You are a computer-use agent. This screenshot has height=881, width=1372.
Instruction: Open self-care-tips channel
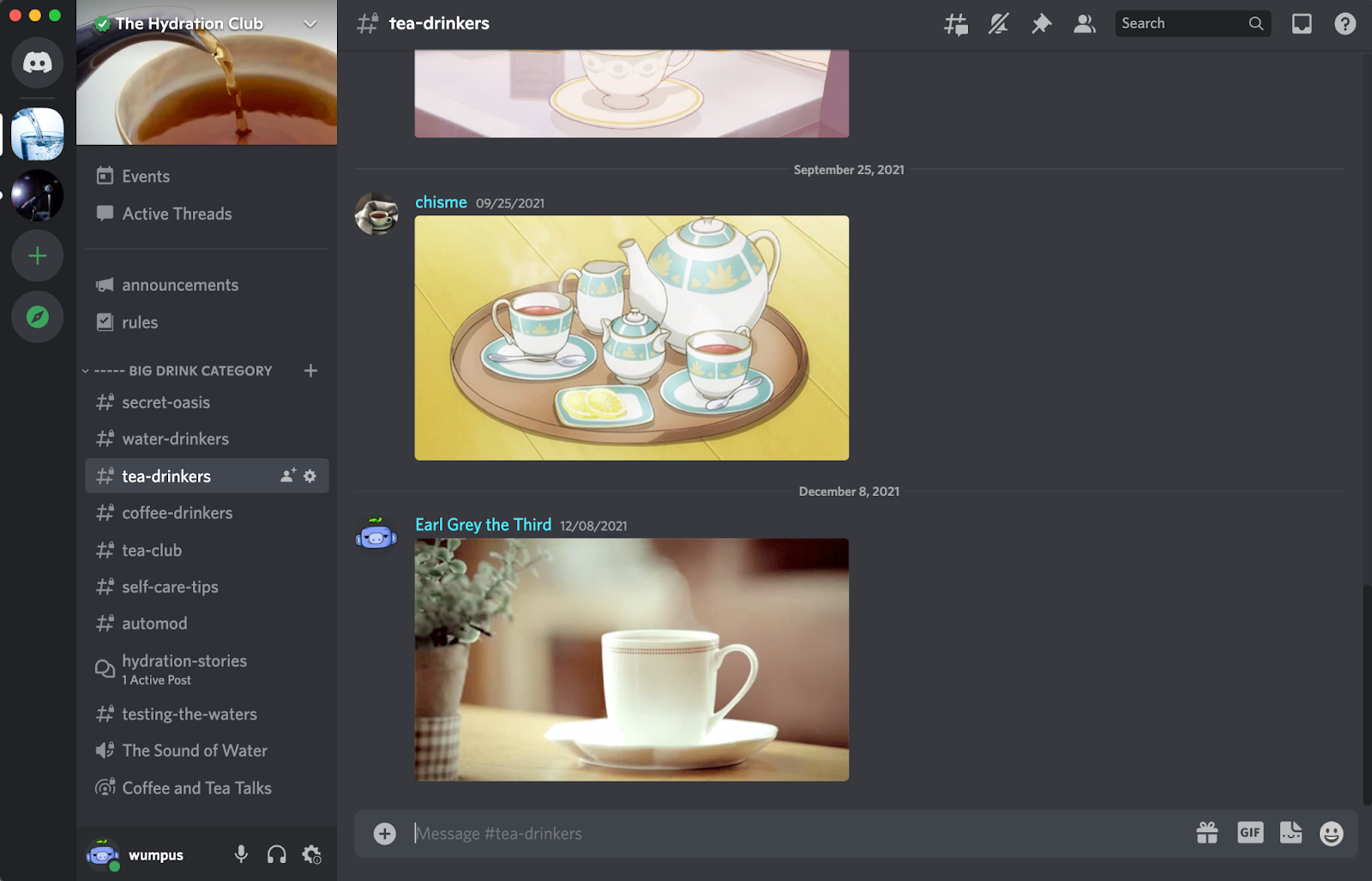pos(207,588)
